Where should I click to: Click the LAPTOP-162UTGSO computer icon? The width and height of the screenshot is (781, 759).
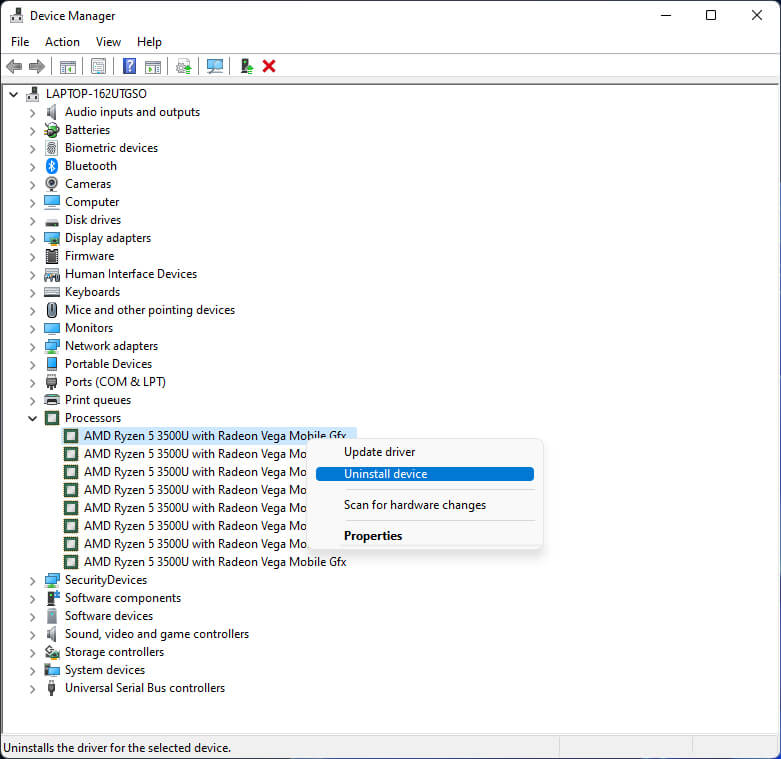pos(33,94)
